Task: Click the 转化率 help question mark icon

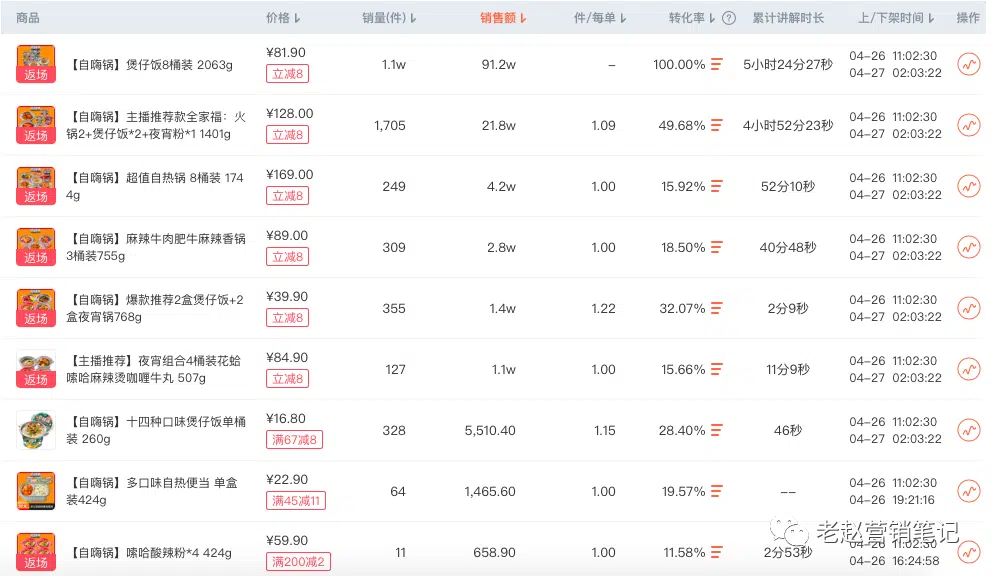Action: (x=729, y=18)
